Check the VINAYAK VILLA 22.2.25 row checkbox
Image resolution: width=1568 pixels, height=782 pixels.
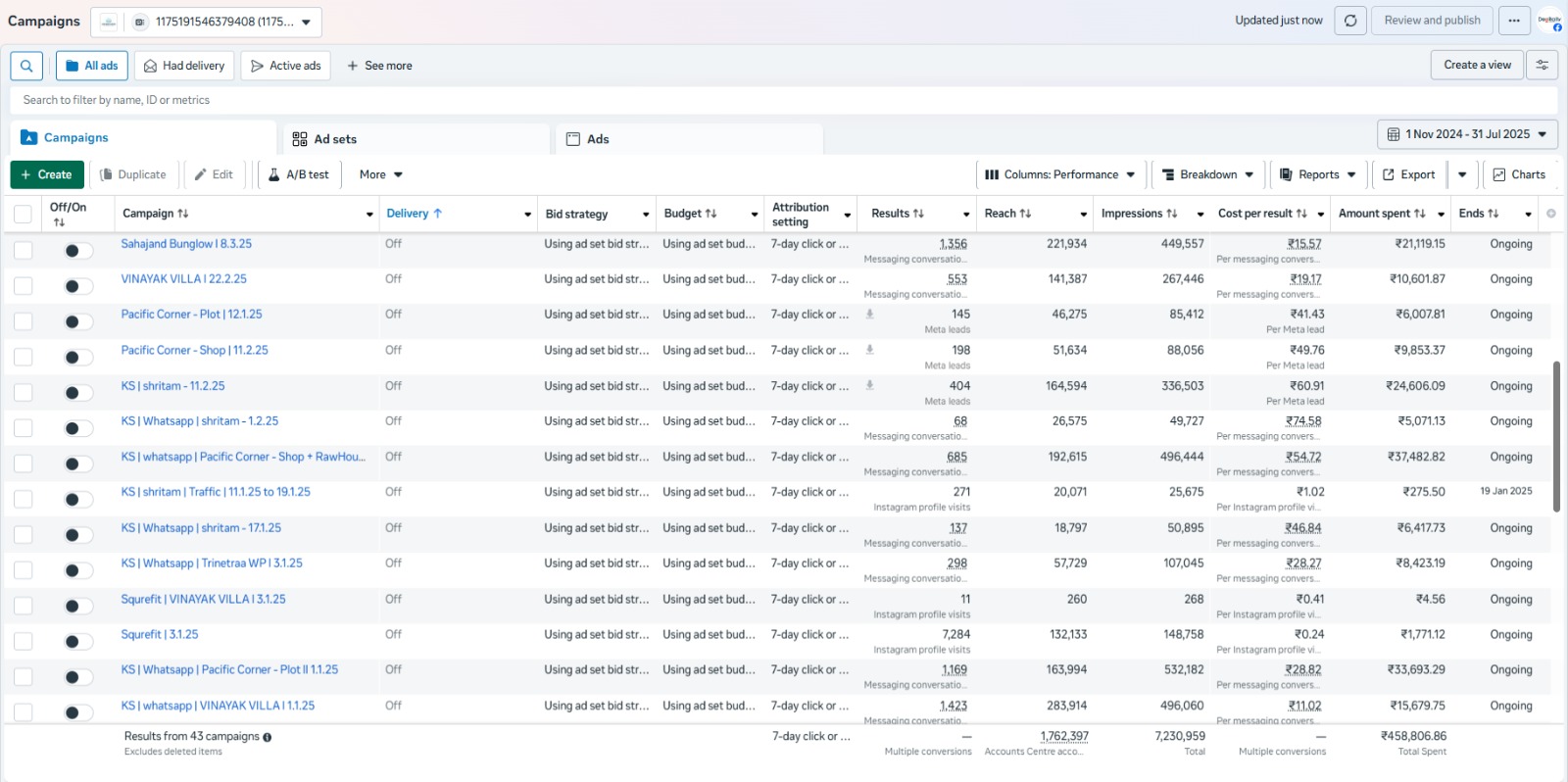point(24,286)
